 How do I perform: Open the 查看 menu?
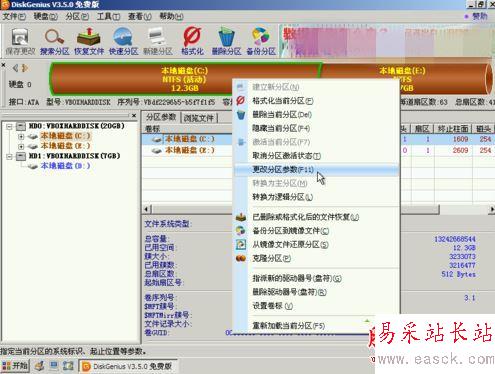coord(140,16)
